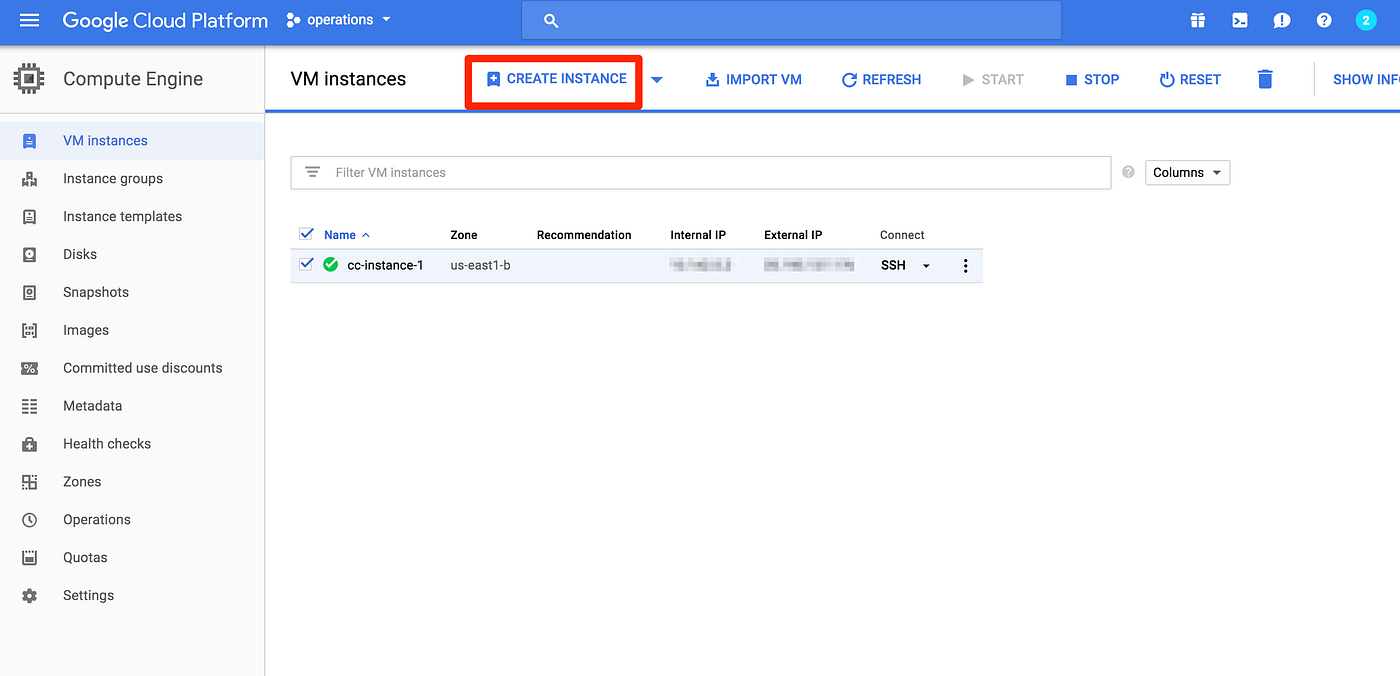Click the filter list icon
1400x676 pixels.
point(312,172)
